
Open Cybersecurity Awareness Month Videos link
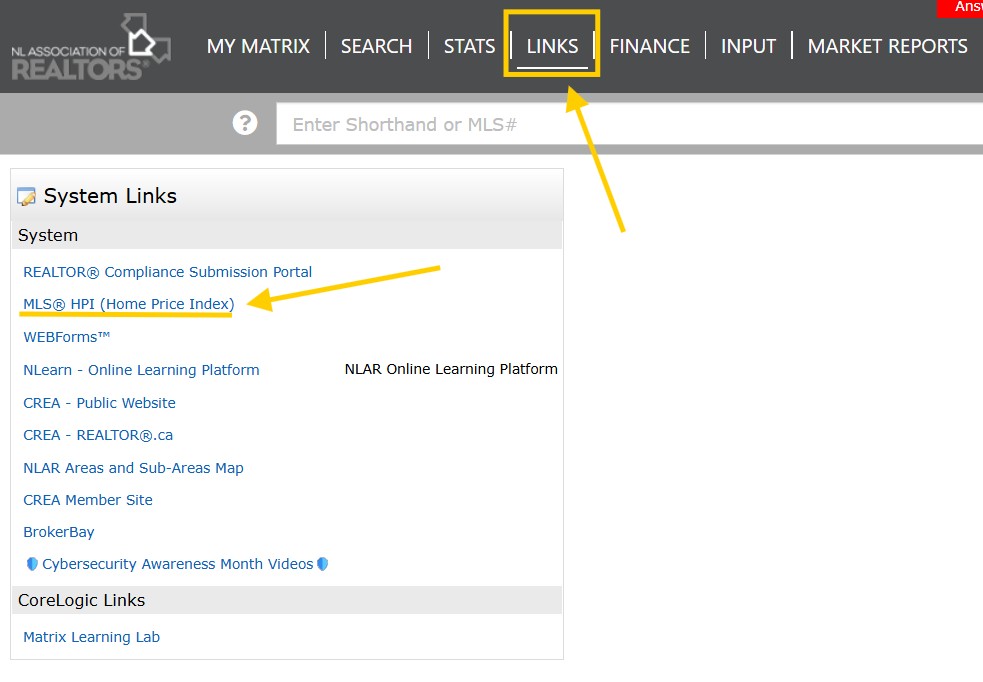pos(177,564)
